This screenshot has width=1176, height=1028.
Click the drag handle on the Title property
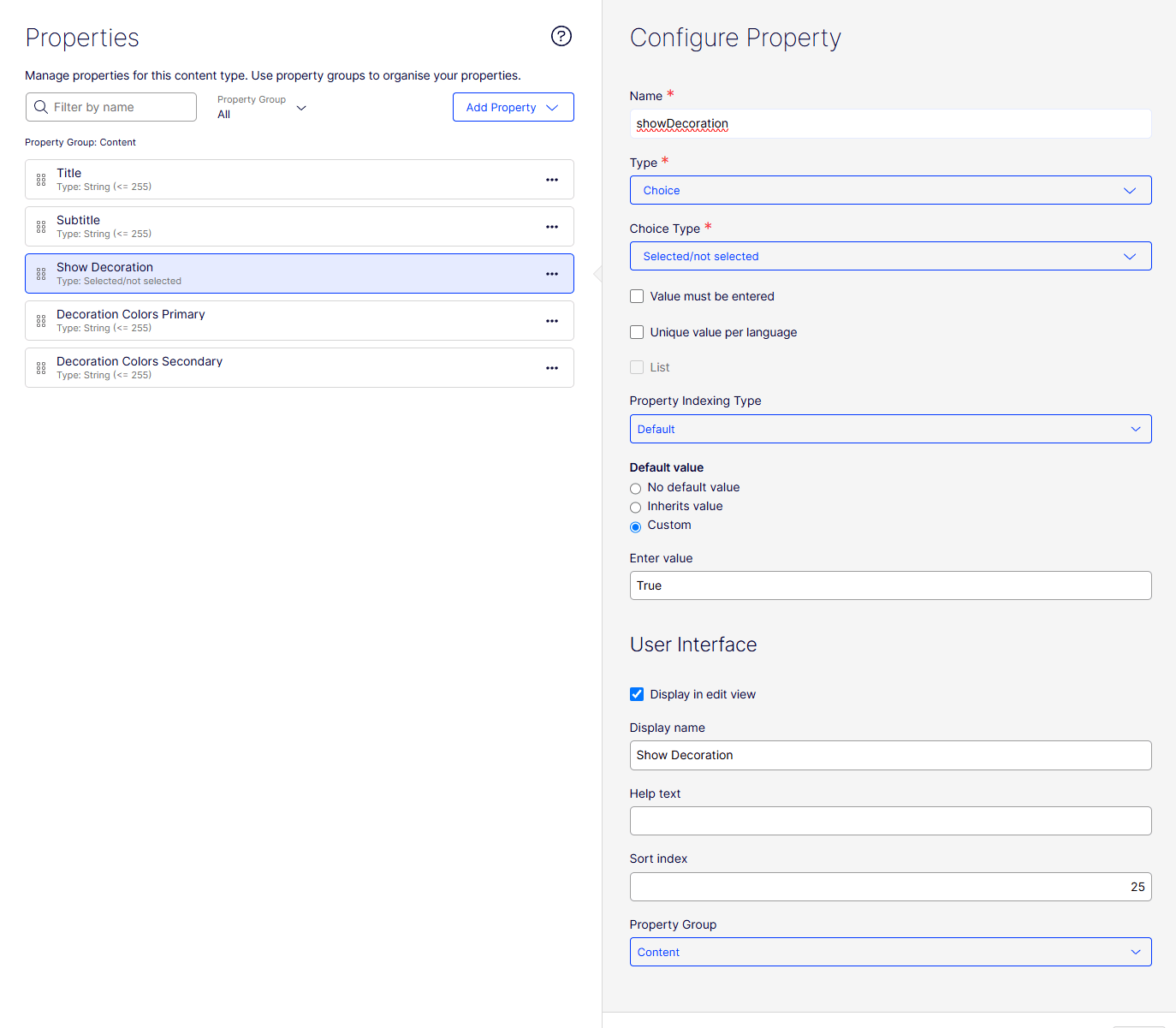(x=41, y=179)
